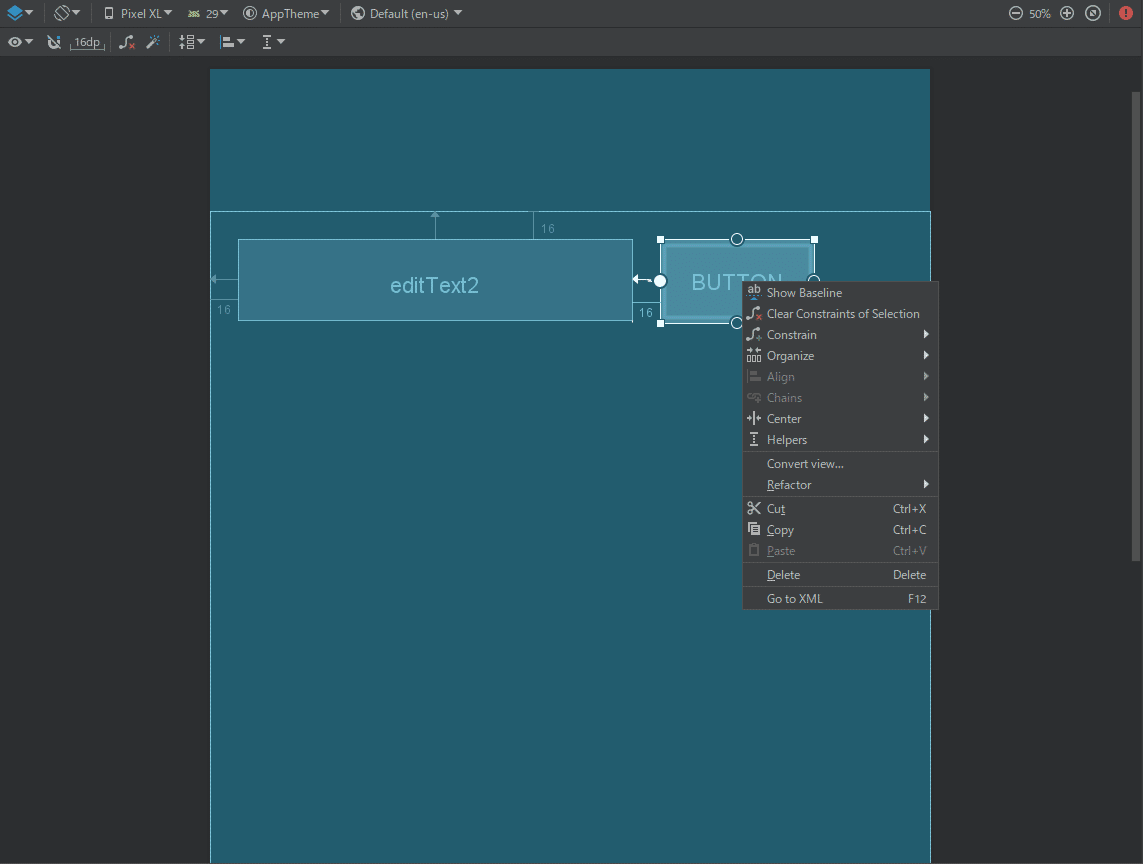
Task: Open the align toolbar dropdown
Action: pyautogui.click(x=233, y=42)
